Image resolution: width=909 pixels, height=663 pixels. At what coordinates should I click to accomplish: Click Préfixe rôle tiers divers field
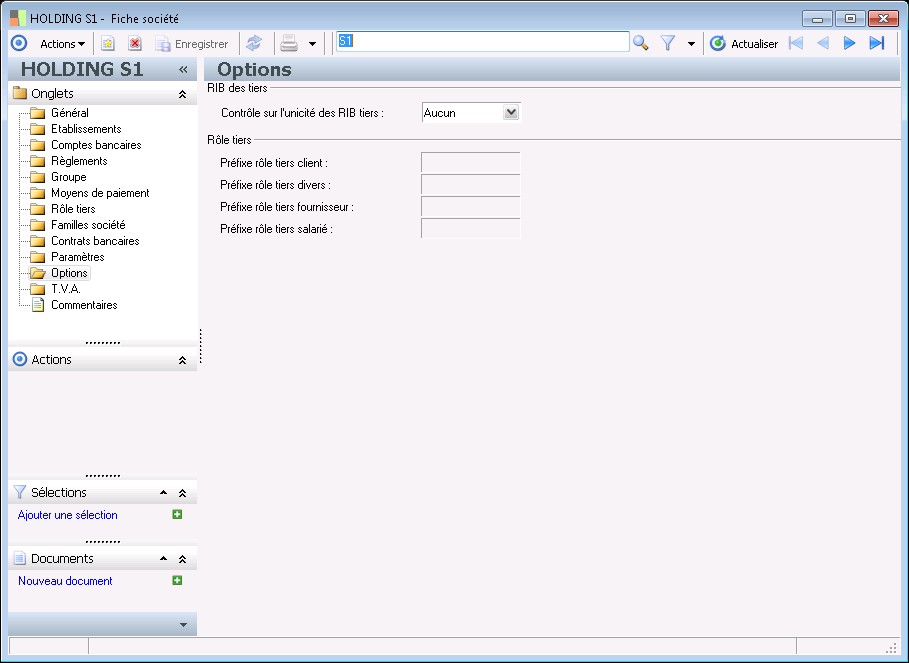click(x=471, y=185)
